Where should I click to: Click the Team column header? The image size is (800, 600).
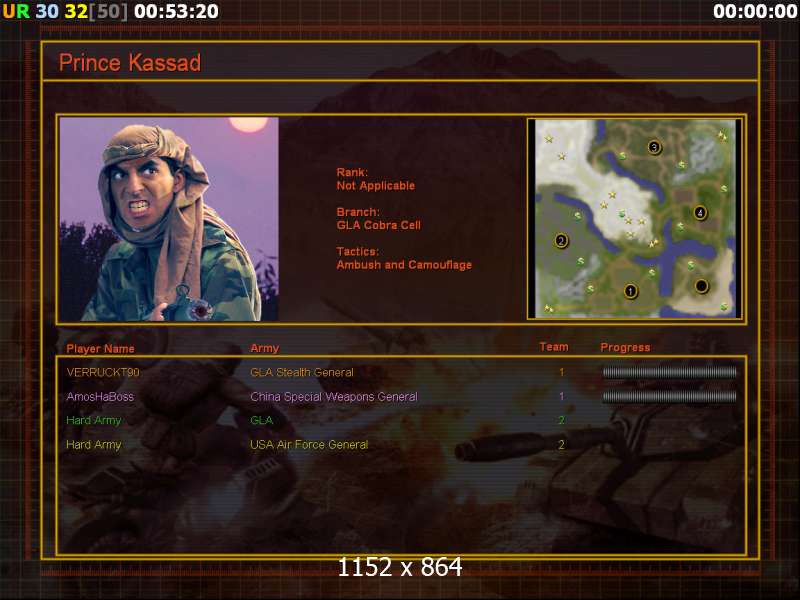coord(554,347)
